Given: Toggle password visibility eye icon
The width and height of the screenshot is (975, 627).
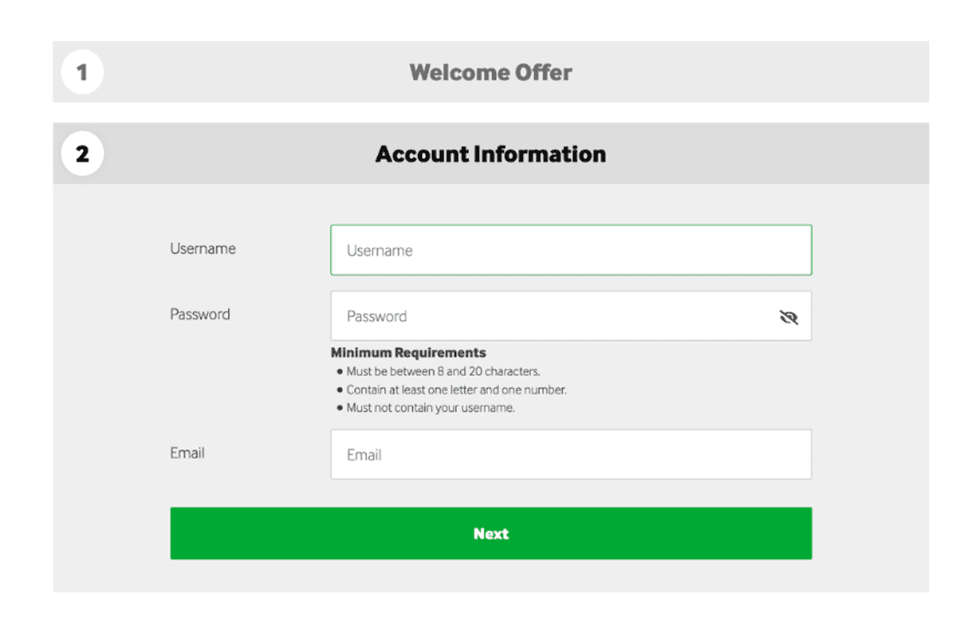Looking at the screenshot, I should 788,317.
